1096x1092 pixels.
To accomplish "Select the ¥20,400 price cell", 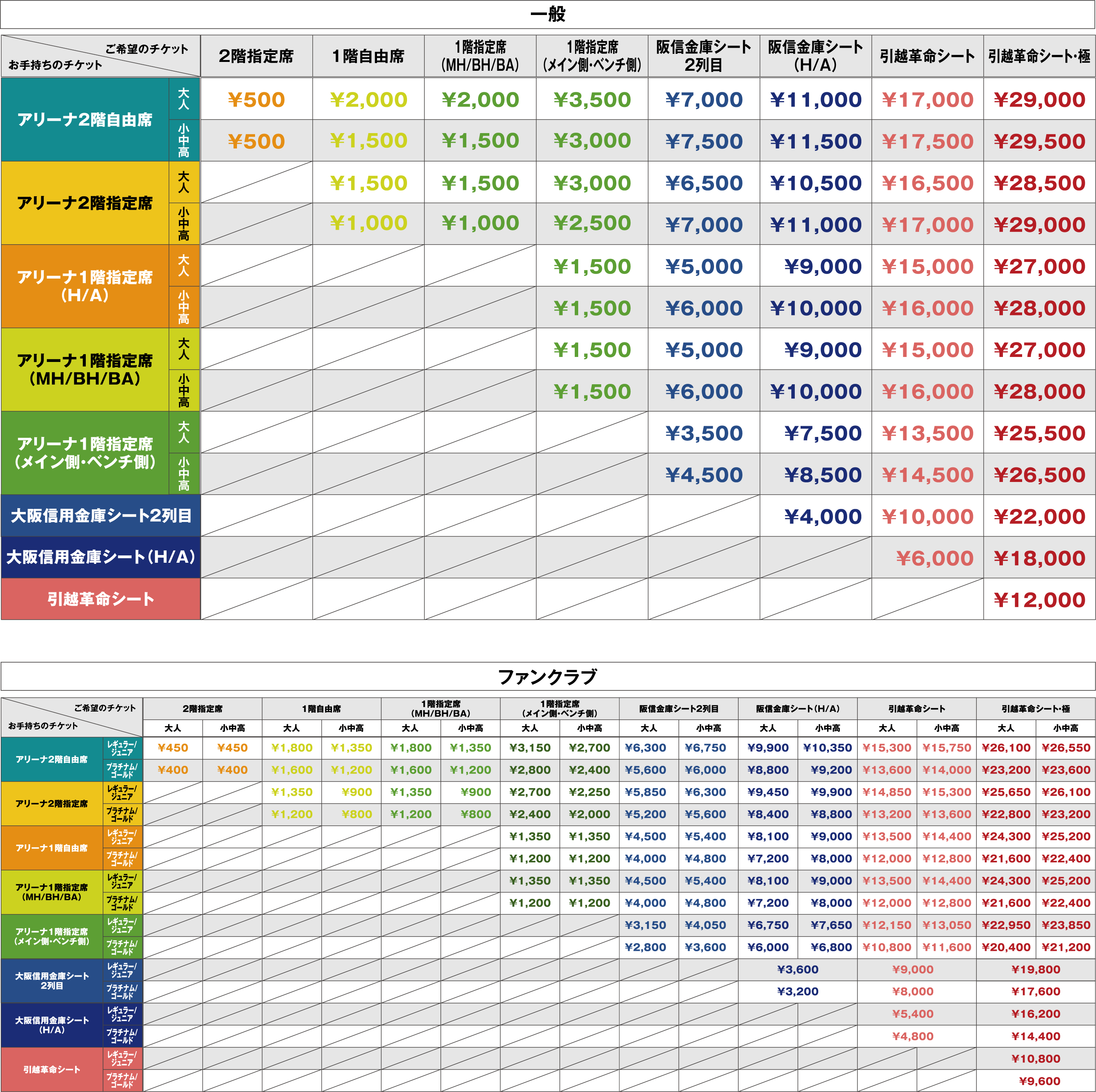I will click(1006, 947).
